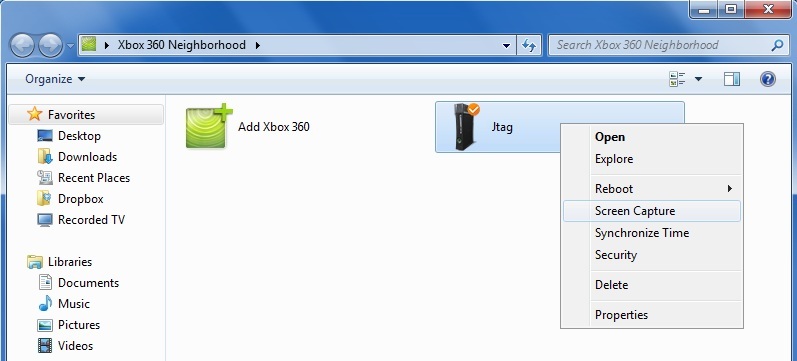Viewport: 797px width, 361px height.
Task: Open Videos library in navigation pane
Action: coord(76,346)
